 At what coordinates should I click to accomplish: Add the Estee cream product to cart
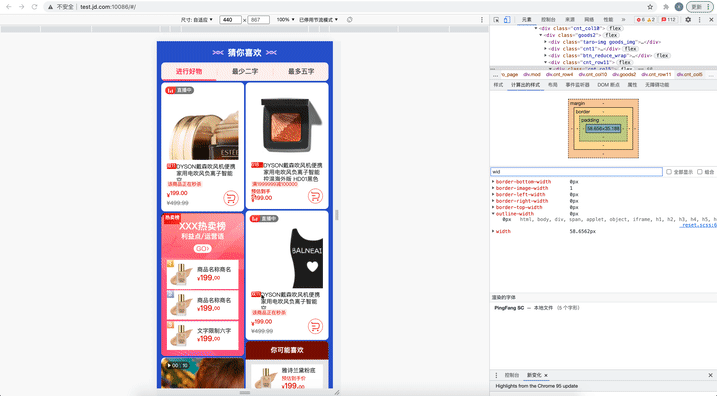231,198
